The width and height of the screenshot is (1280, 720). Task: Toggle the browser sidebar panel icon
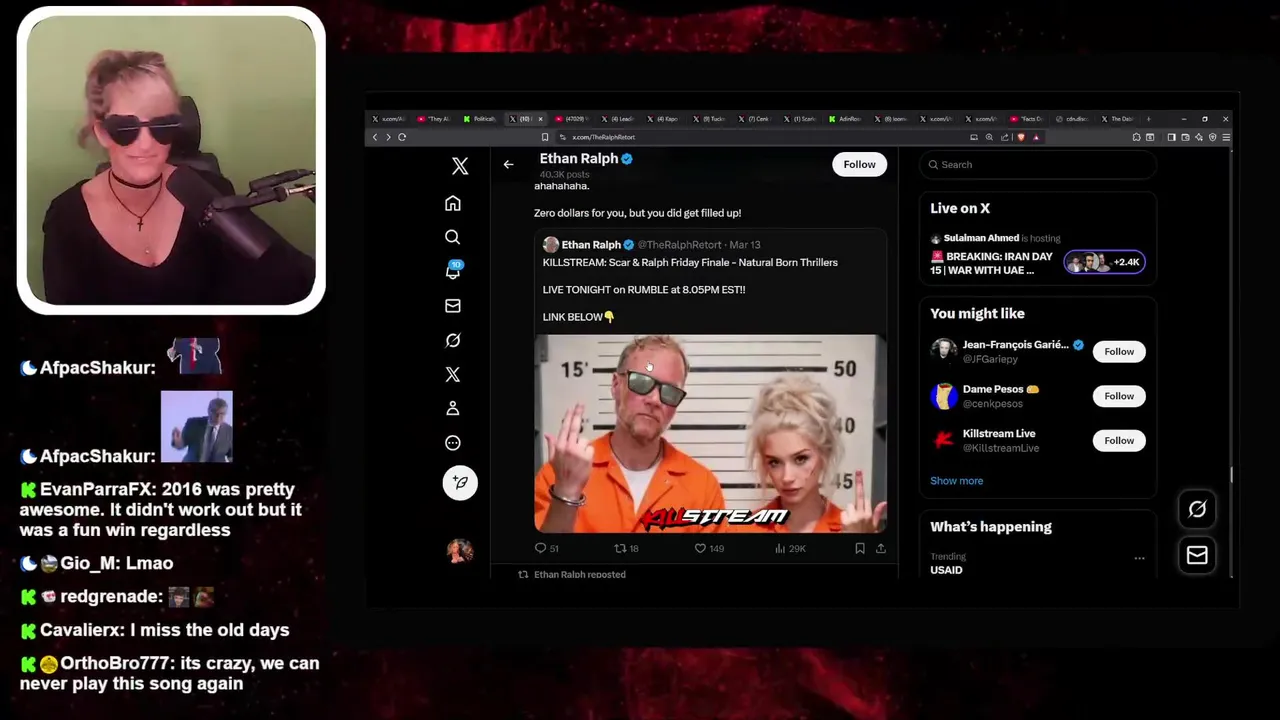click(1171, 137)
